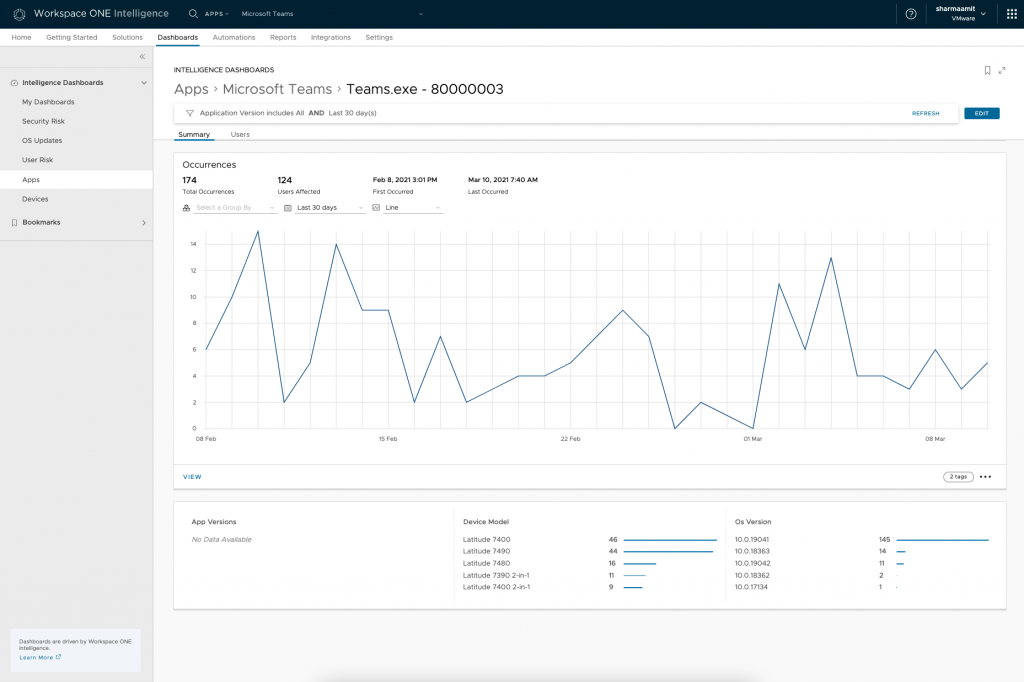
Task: Open the sharmaamit user account menu
Action: point(960,13)
